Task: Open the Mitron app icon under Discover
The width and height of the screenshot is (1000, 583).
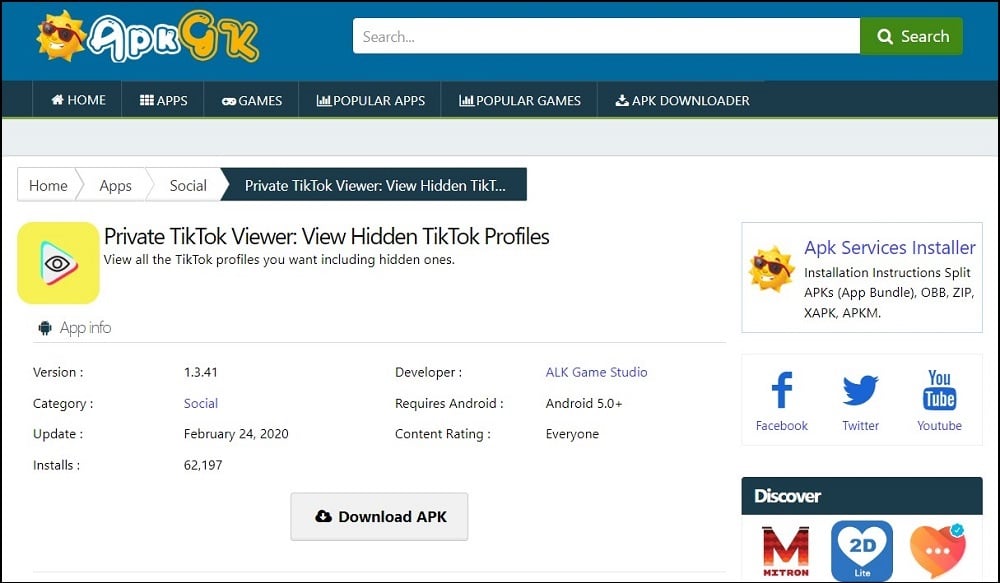Action: pos(786,551)
